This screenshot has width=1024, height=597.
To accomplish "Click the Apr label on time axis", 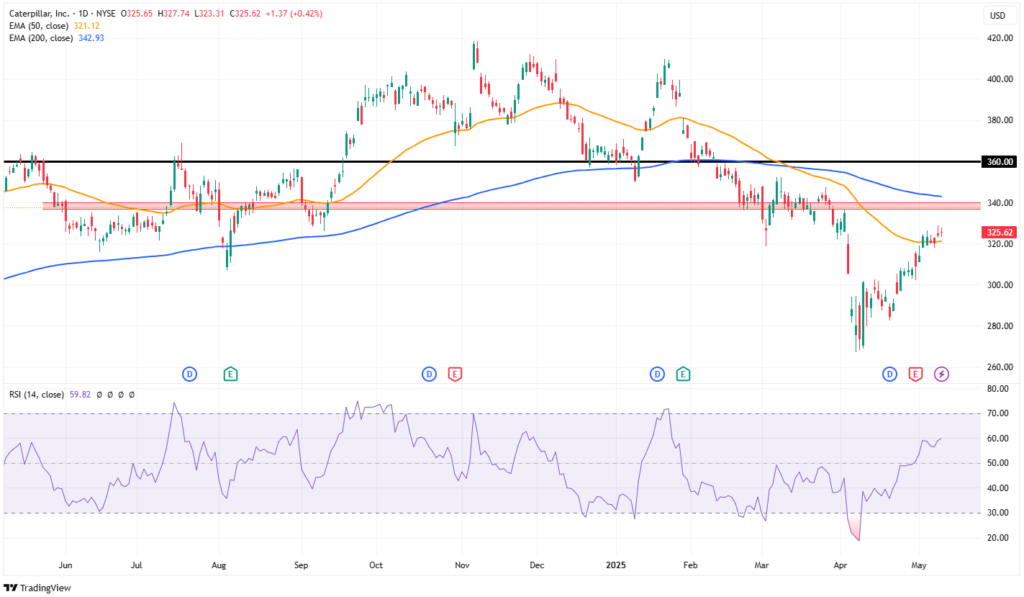I will coord(840,566).
